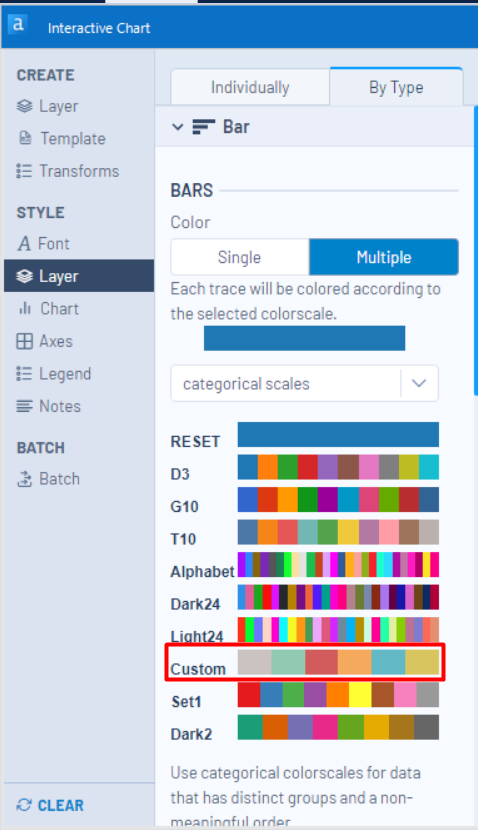Select the Transforms list icon
The image size is (478, 830).
[x=24, y=171]
